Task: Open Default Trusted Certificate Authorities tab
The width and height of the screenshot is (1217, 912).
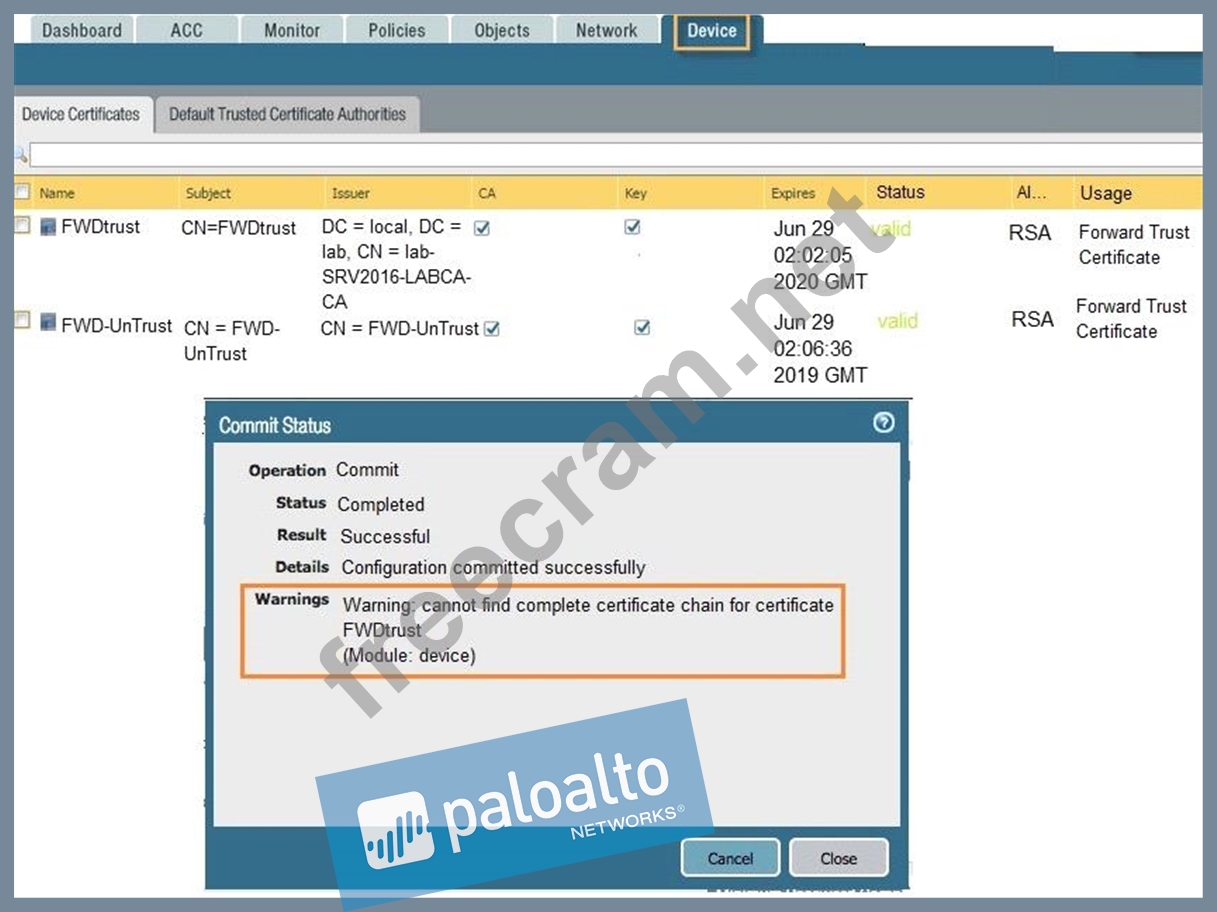Action: pyautogui.click(x=287, y=114)
